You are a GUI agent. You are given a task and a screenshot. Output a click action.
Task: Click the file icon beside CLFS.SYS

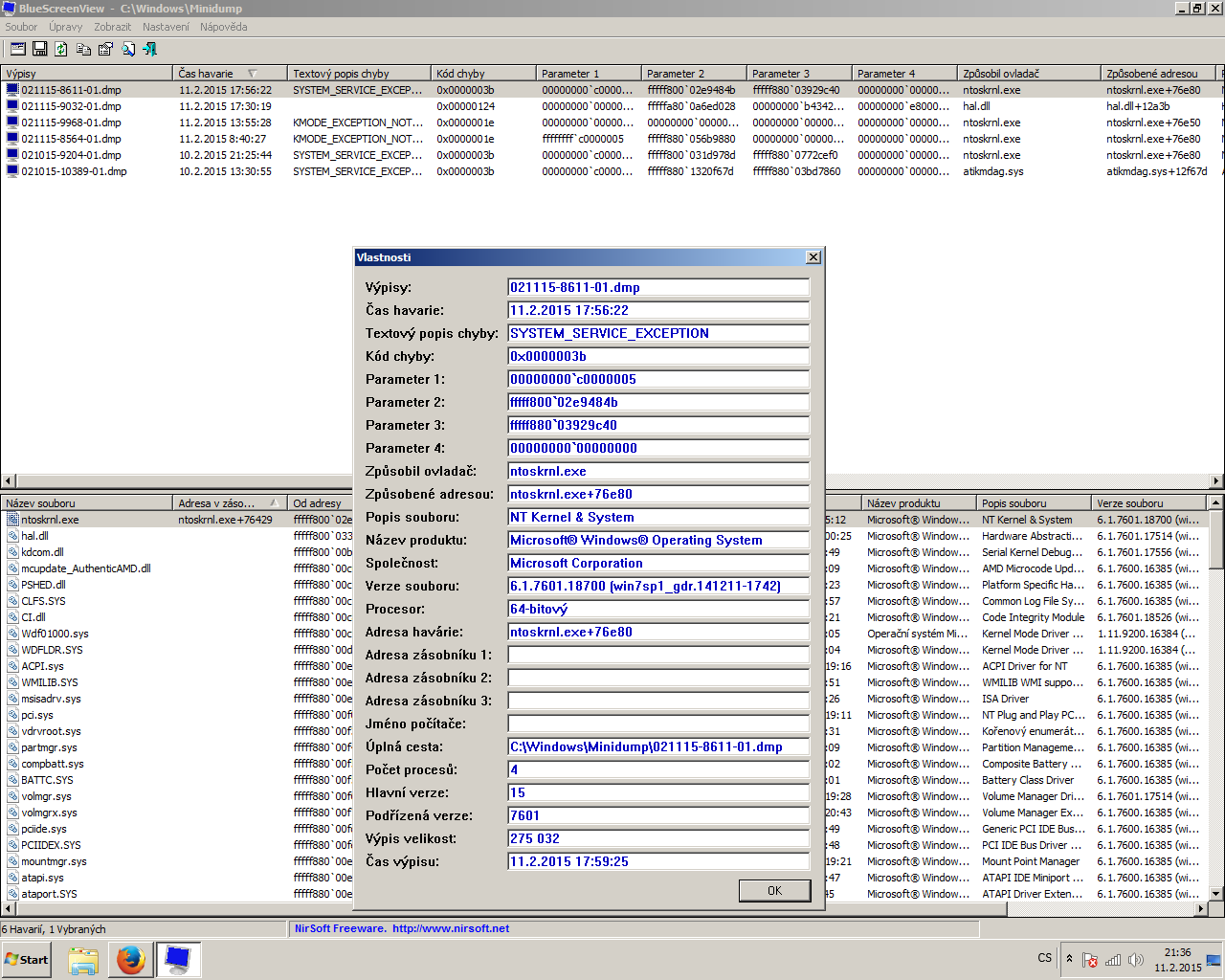coord(12,601)
